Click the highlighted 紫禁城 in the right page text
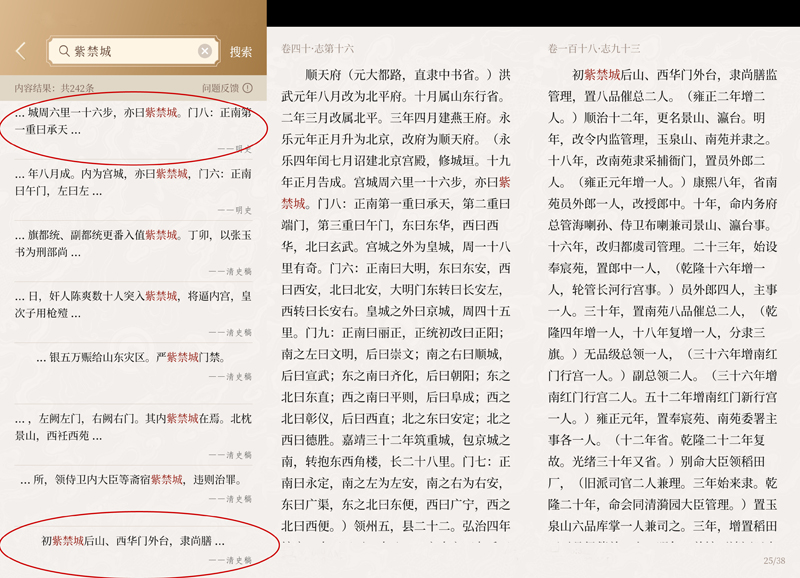The height and width of the screenshot is (578, 800). (602, 75)
